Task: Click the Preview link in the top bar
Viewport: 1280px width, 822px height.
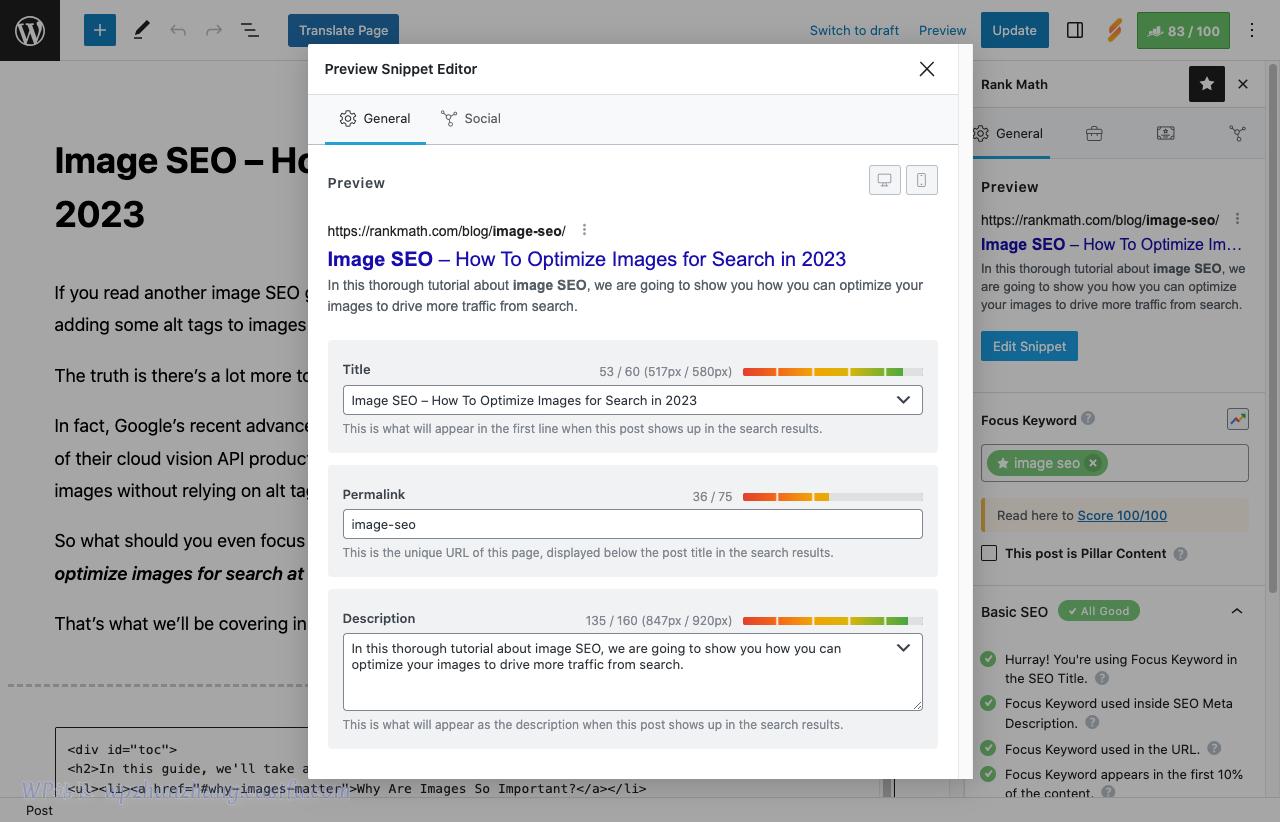Action: click(943, 30)
